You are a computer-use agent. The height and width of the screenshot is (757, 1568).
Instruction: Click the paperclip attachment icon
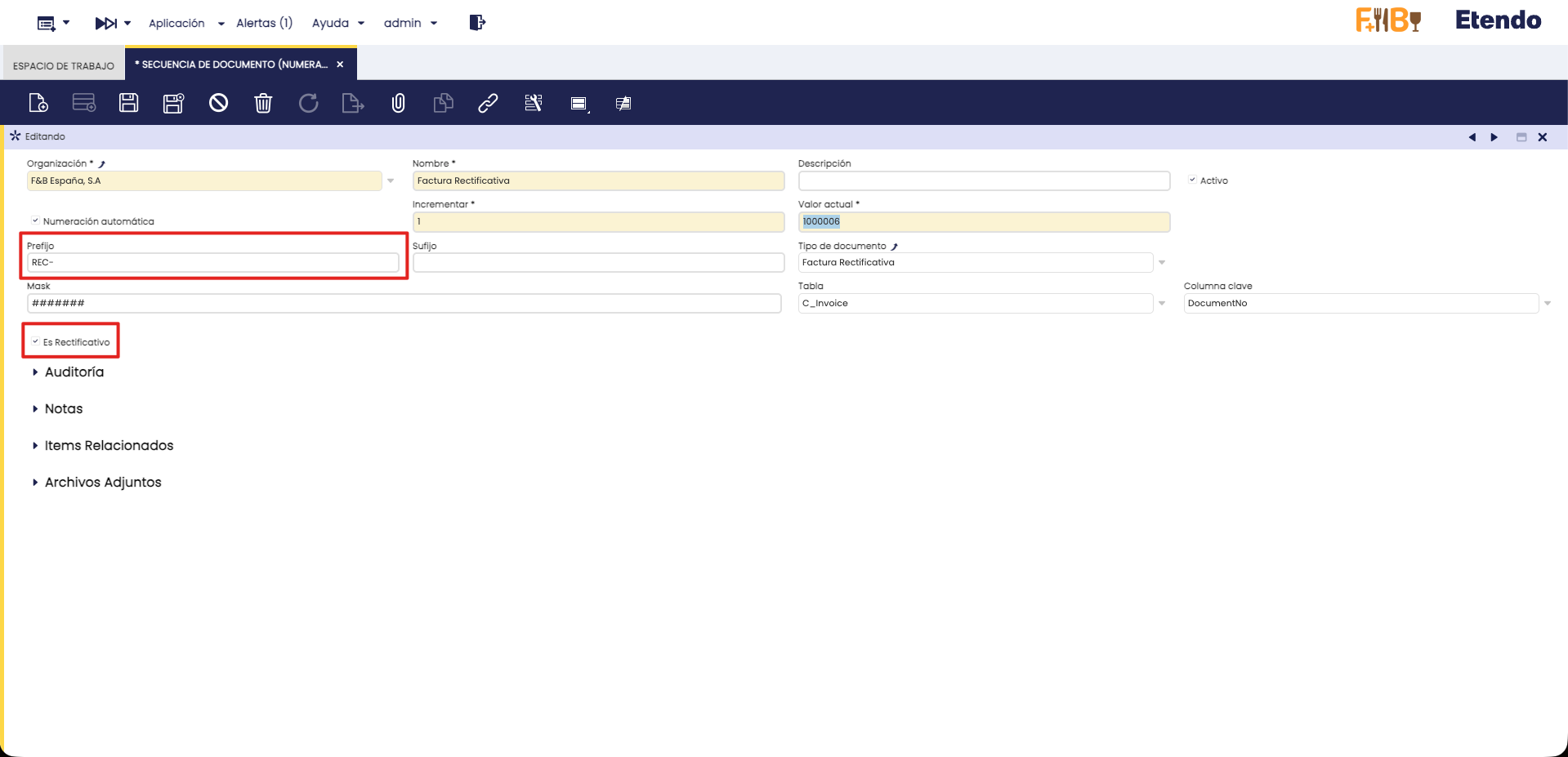point(398,103)
